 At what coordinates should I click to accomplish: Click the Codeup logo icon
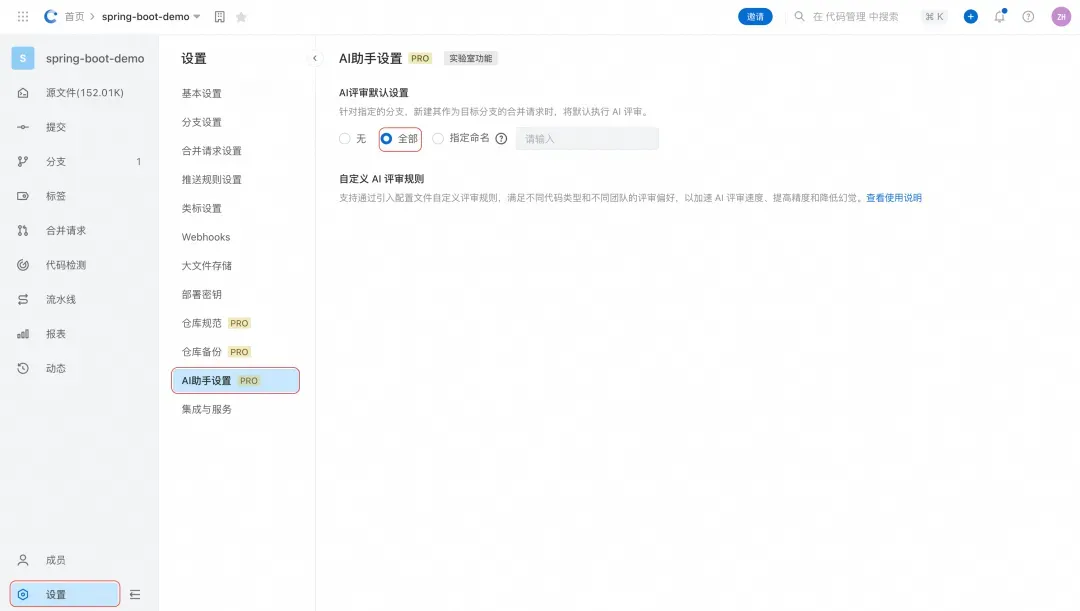[x=50, y=17]
